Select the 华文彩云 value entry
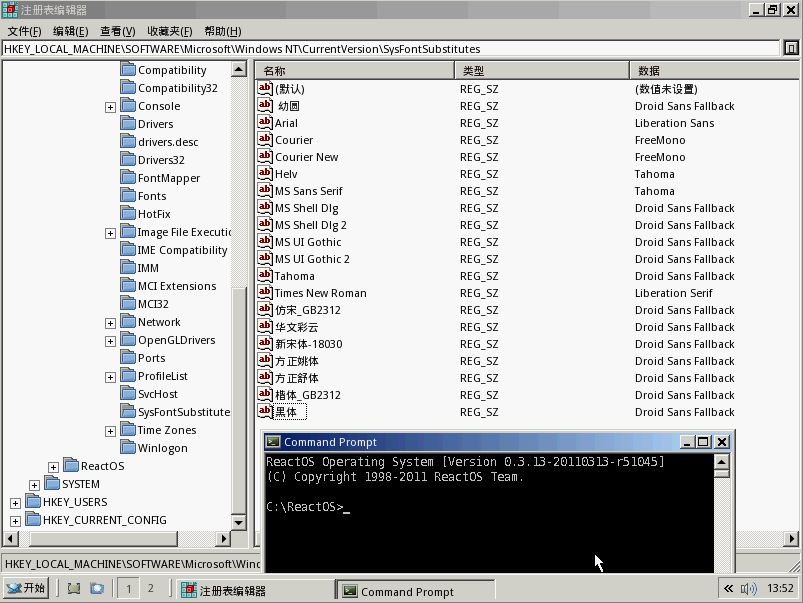Image resolution: width=803 pixels, height=603 pixels. [x=297, y=327]
